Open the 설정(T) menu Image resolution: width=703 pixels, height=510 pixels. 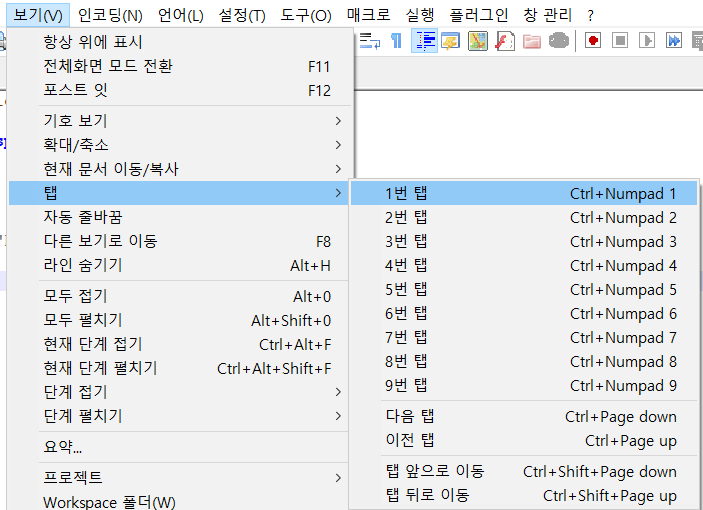coord(242,15)
